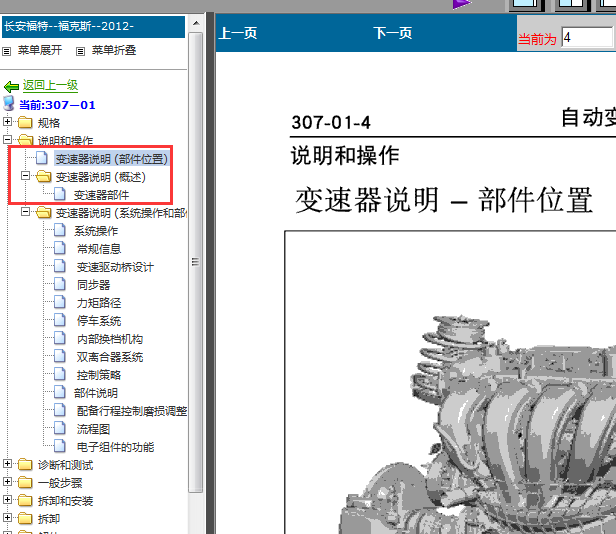
Task: Click the sidebar vertical scrollbar thumb
Action: (196, 262)
